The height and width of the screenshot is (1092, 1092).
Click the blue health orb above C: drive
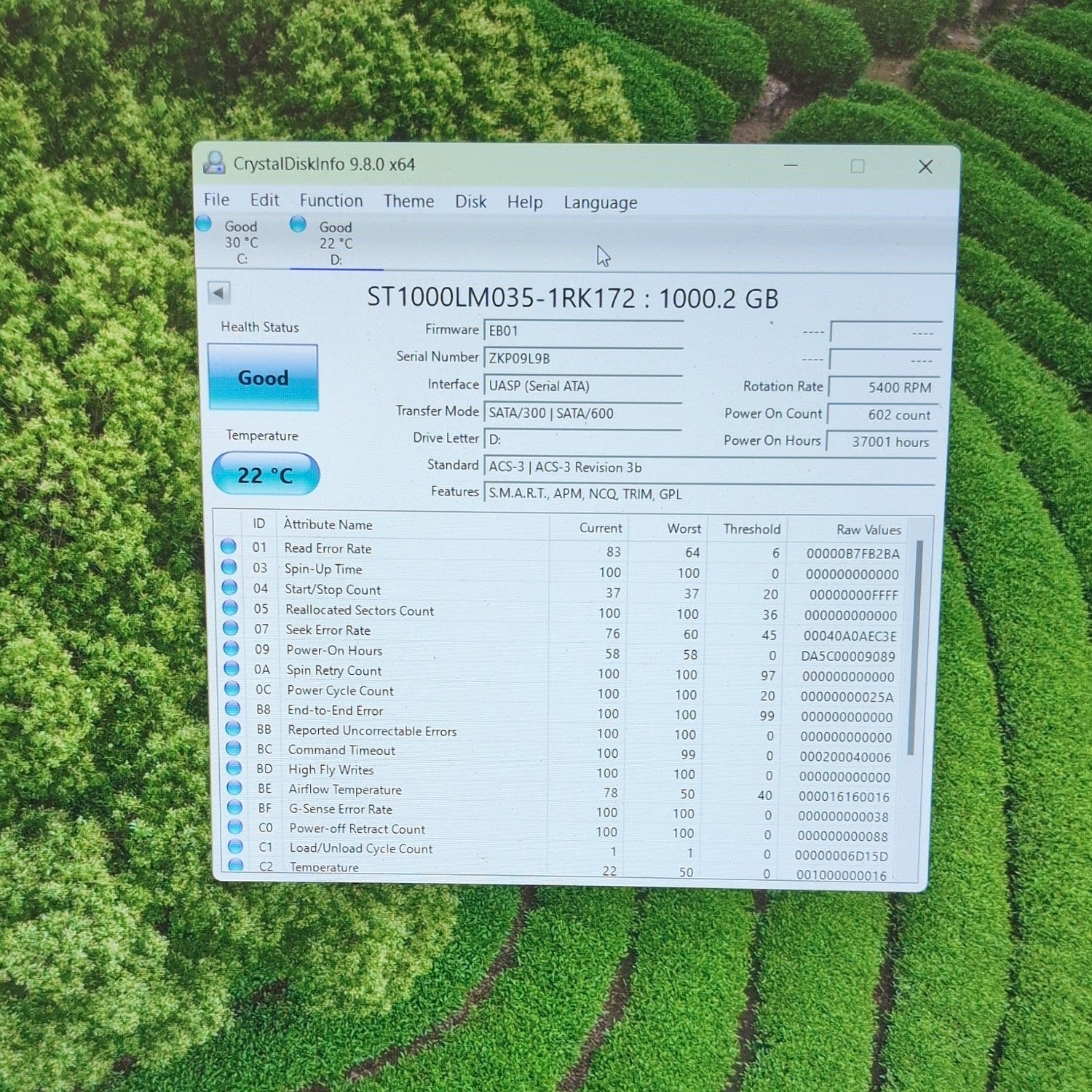pyautogui.click(x=204, y=223)
